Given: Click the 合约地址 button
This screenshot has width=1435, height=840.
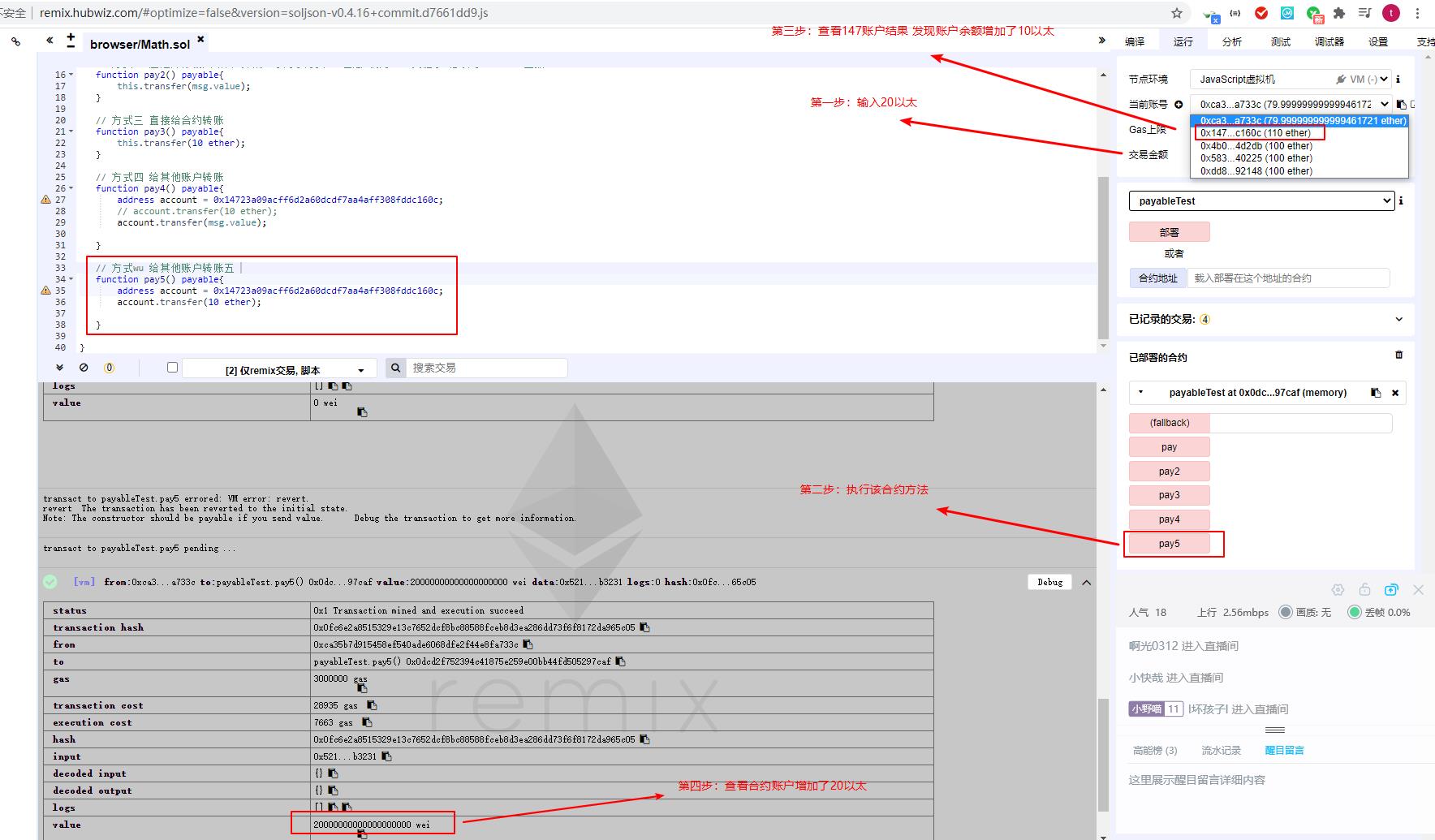Looking at the screenshot, I should (1157, 278).
